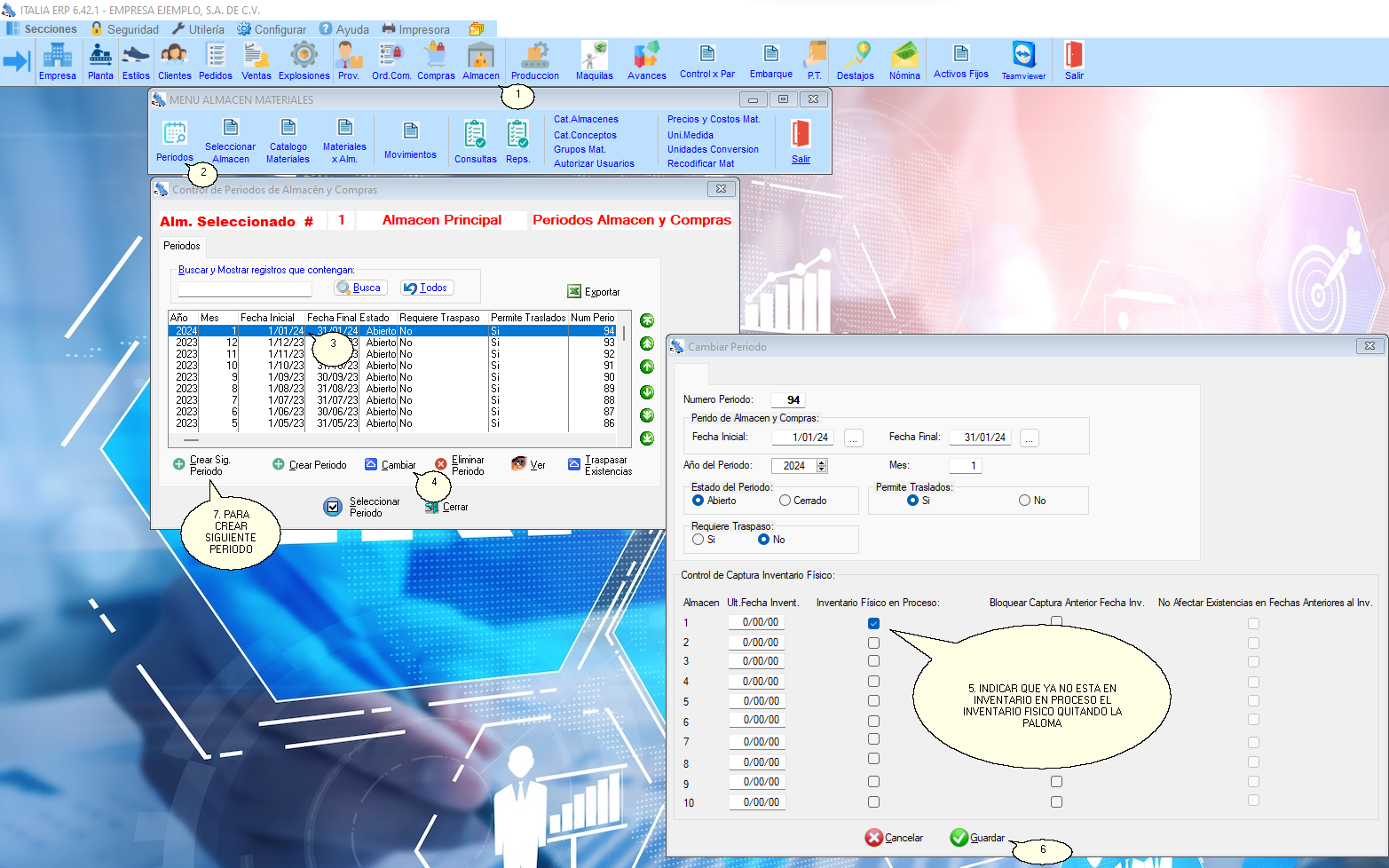The width and height of the screenshot is (1389, 868).
Task: Uncheck Inventario Físico en Proceso for almacen 1
Action: pyautogui.click(x=874, y=624)
